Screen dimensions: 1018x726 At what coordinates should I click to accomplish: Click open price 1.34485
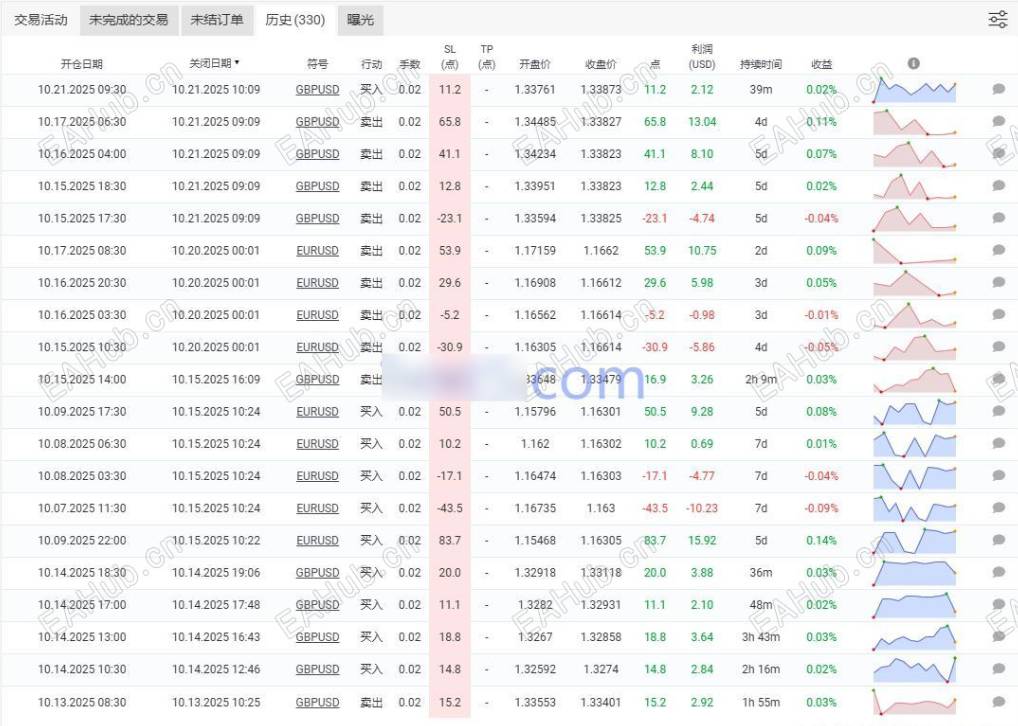pyautogui.click(x=535, y=121)
